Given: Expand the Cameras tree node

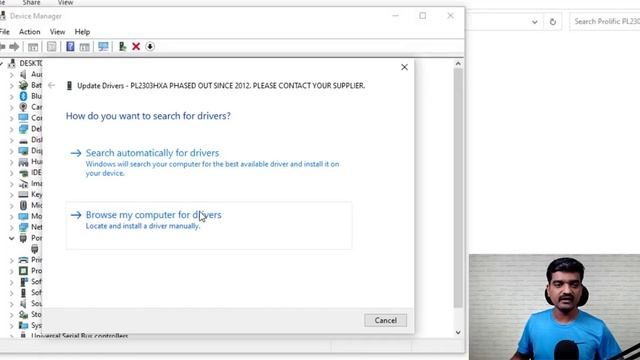Looking at the screenshot, I should 11,107.
